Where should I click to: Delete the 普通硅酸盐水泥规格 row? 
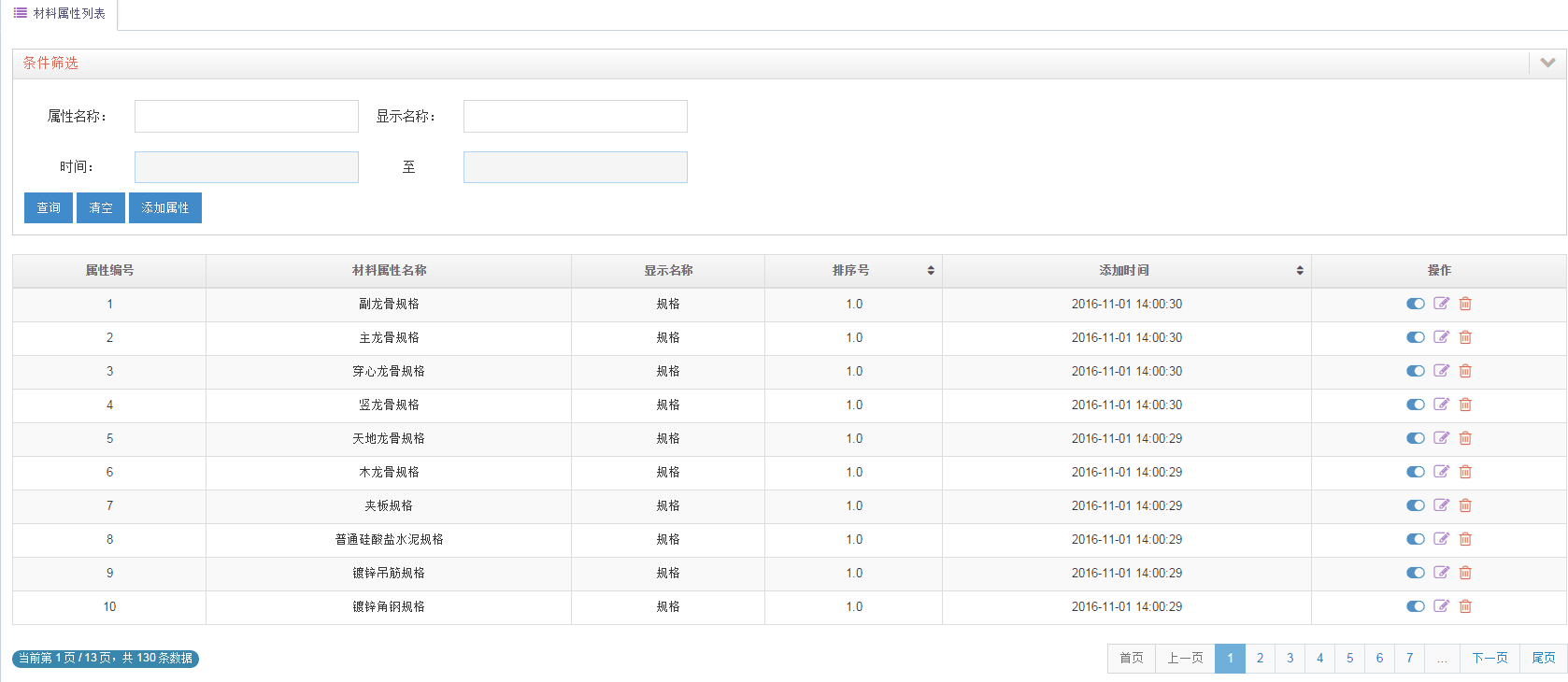pyautogui.click(x=1465, y=539)
